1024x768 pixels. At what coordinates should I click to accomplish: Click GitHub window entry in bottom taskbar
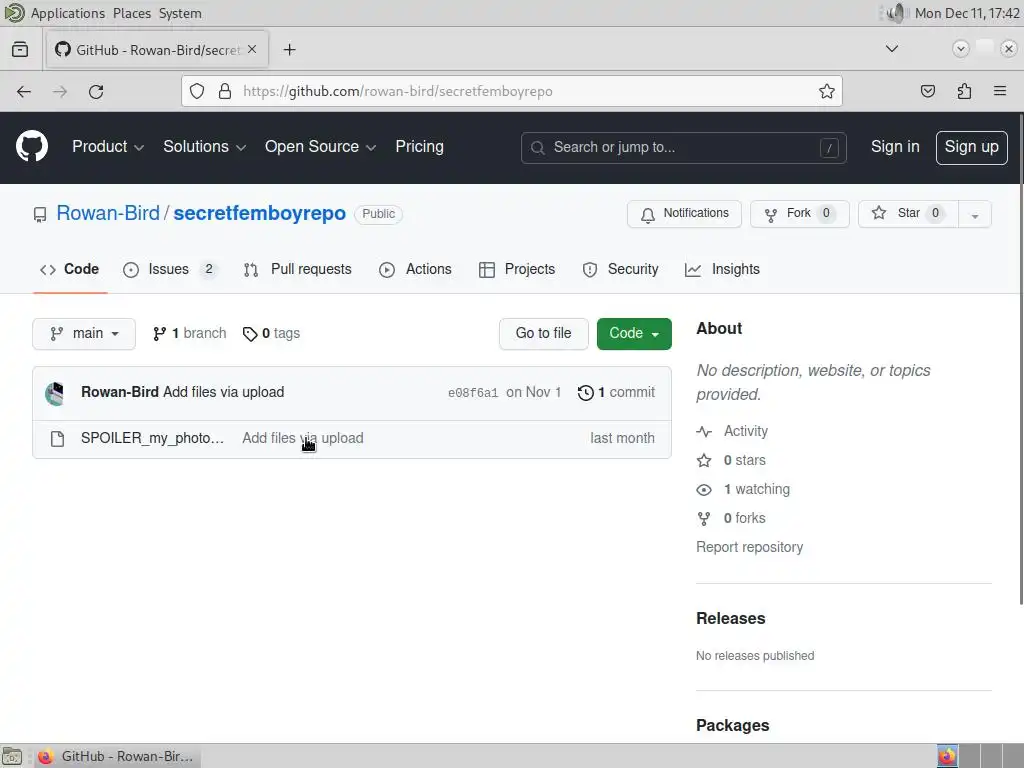click(116, 756)
